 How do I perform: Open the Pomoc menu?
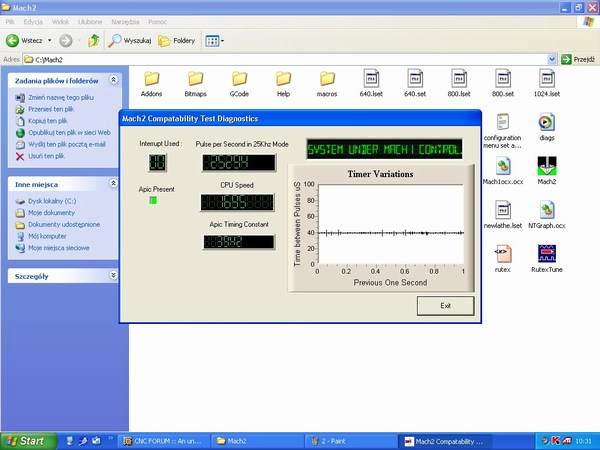click(x=157, y=22)
